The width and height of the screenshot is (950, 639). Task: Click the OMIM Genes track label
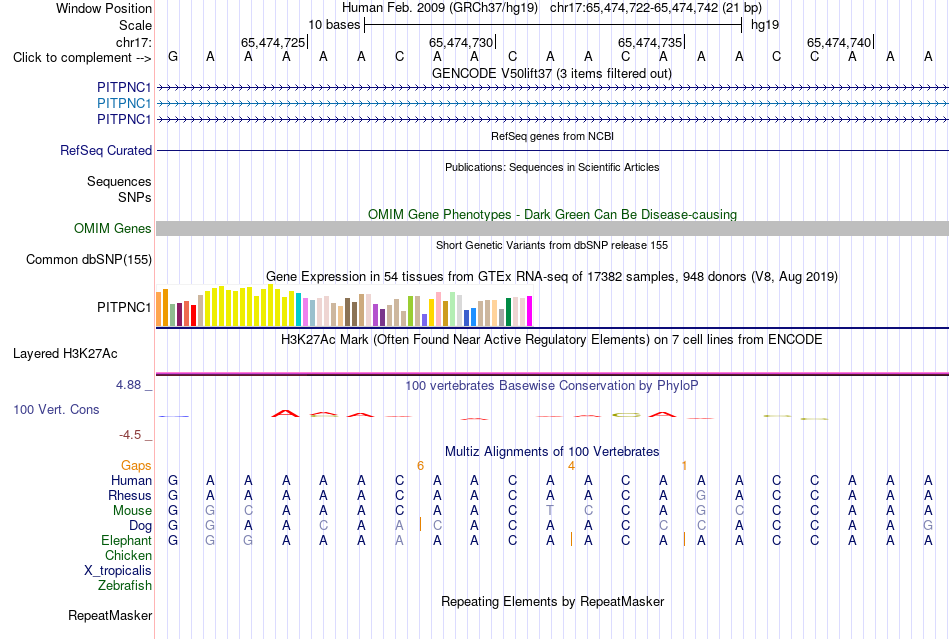click(x=113, y=228)
